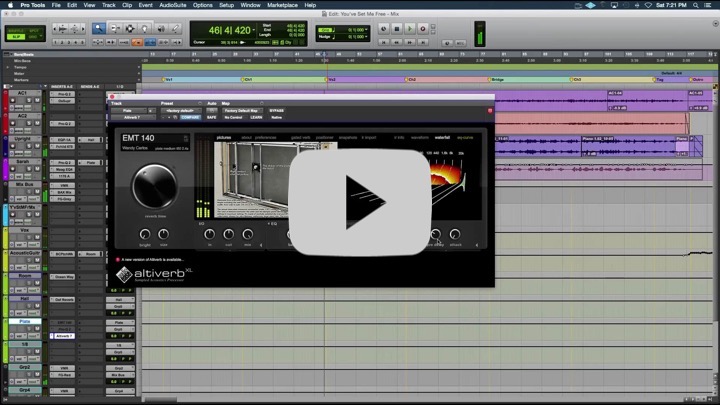This screenshot has height=405, width=720.
Task: Open the plugin Track selector showing Plate
Action: coord(128,111)
